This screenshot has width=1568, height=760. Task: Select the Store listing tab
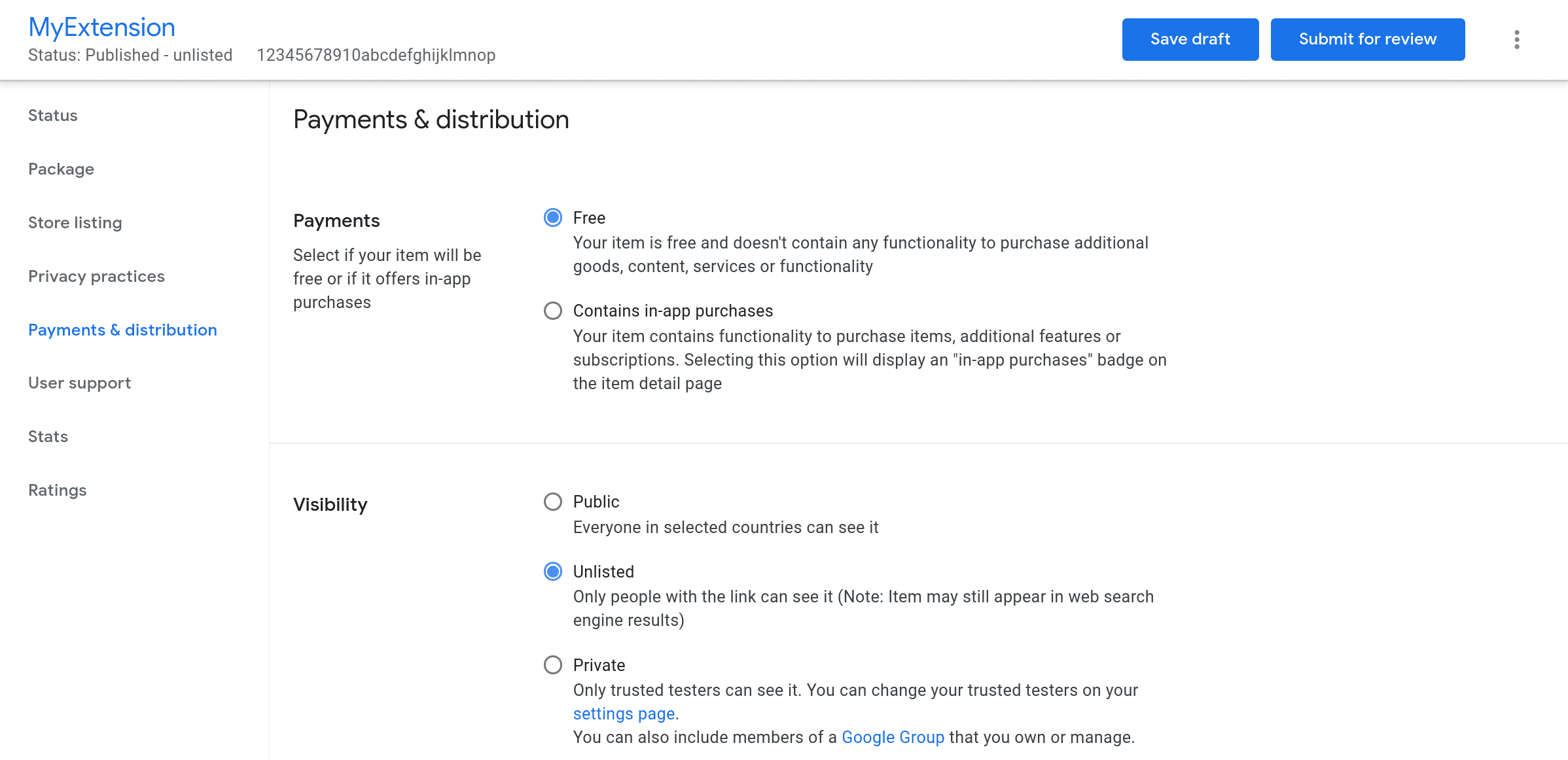click(x=75, y=222)
